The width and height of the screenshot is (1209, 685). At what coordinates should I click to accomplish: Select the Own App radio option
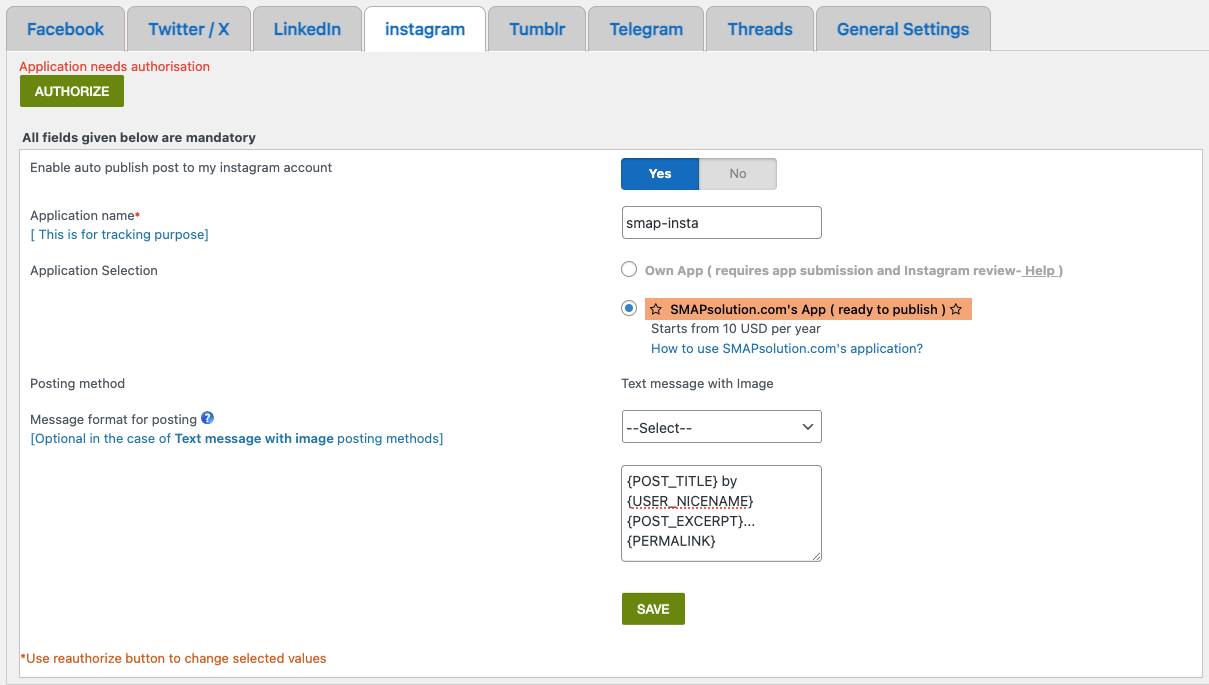point(629,269)
